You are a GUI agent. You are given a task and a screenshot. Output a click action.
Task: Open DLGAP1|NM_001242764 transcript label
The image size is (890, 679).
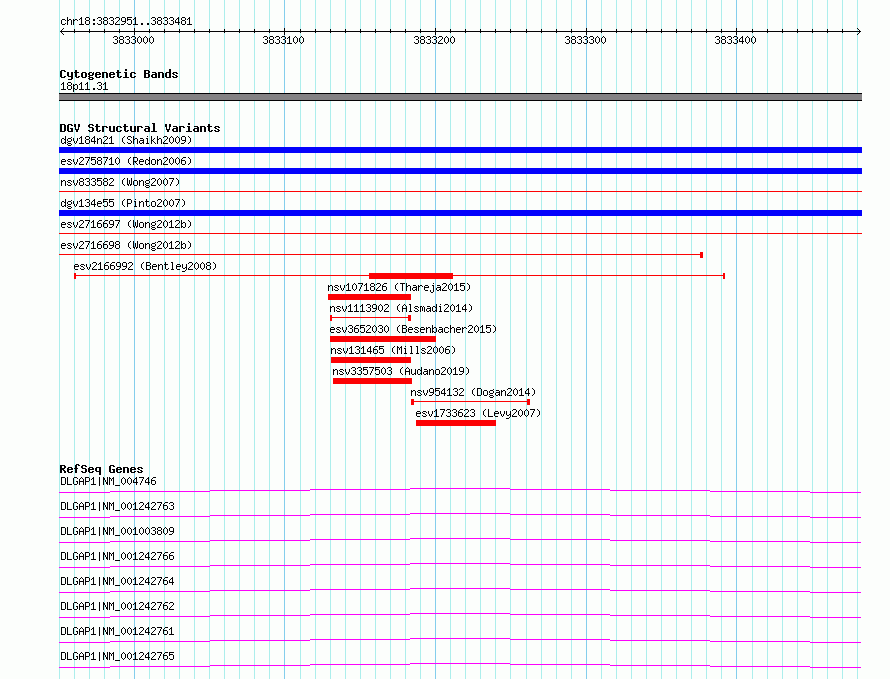117,581
